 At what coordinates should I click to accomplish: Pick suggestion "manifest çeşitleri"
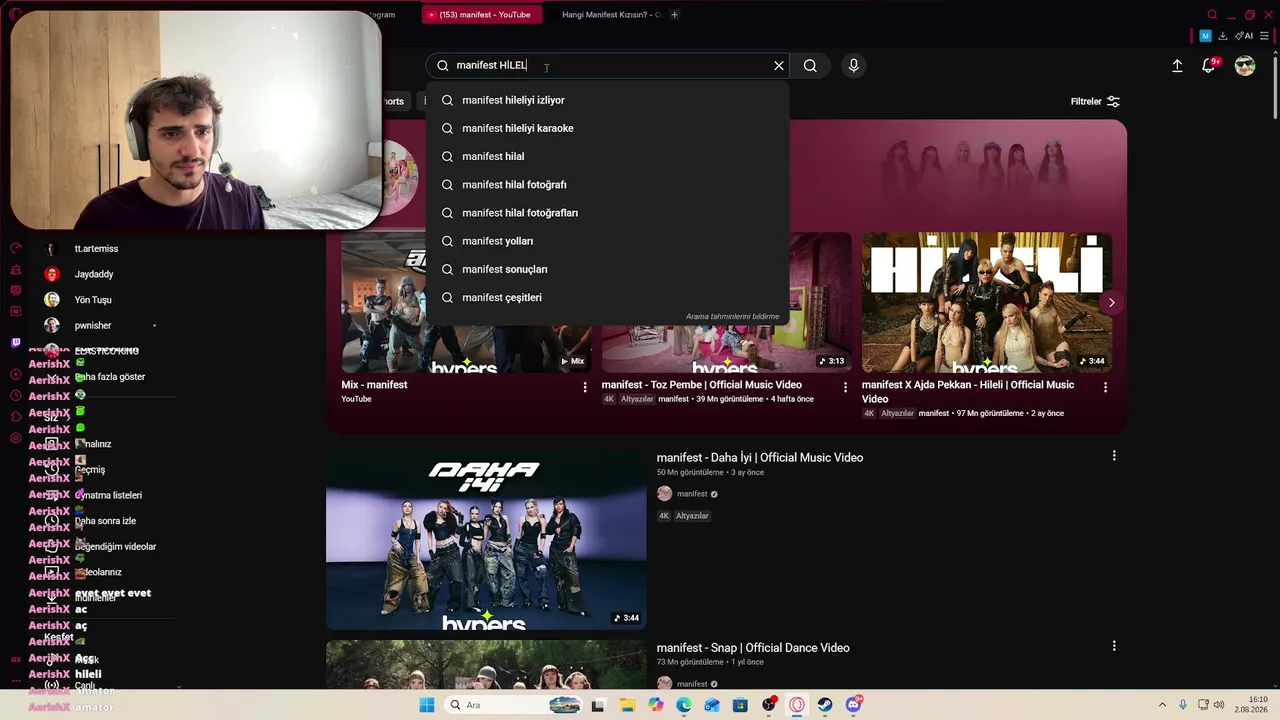[608, 298]
